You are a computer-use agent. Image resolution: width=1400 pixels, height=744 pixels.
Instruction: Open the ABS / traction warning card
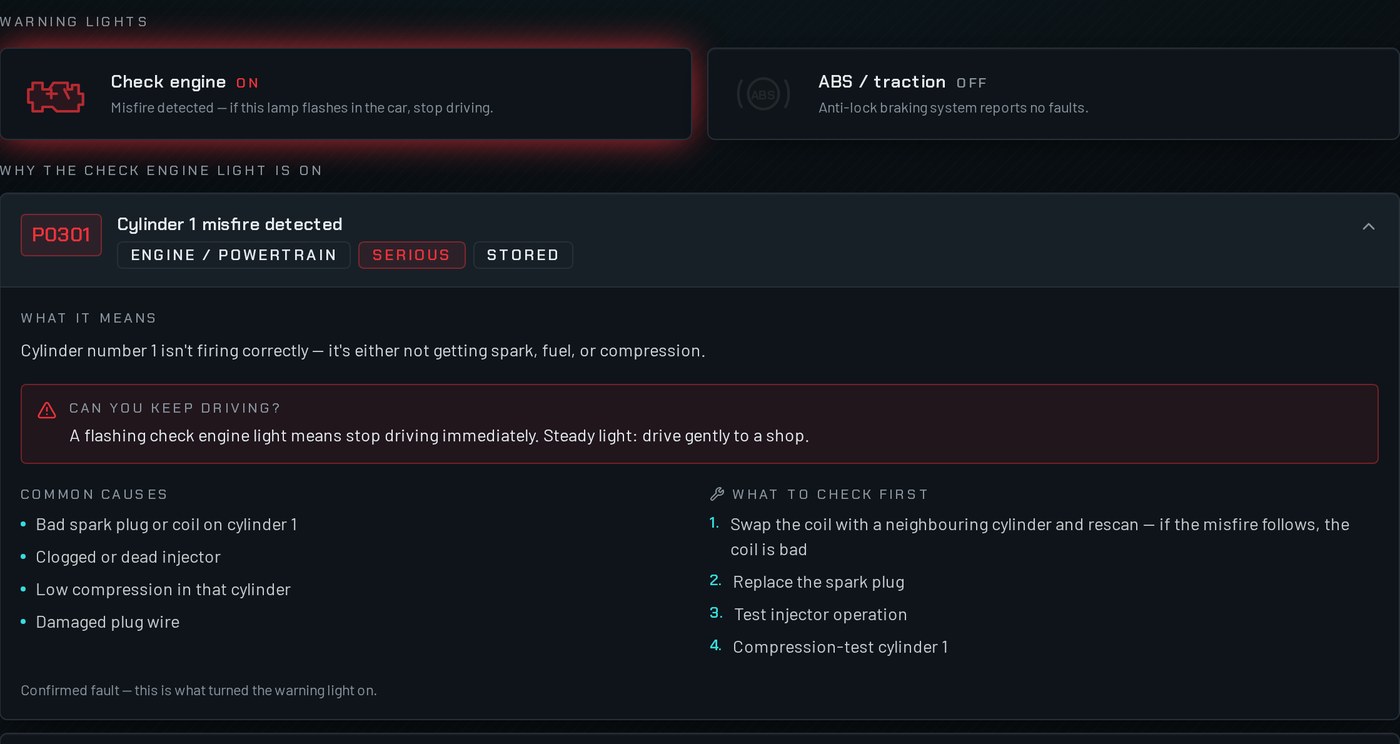pos(1053,94)
